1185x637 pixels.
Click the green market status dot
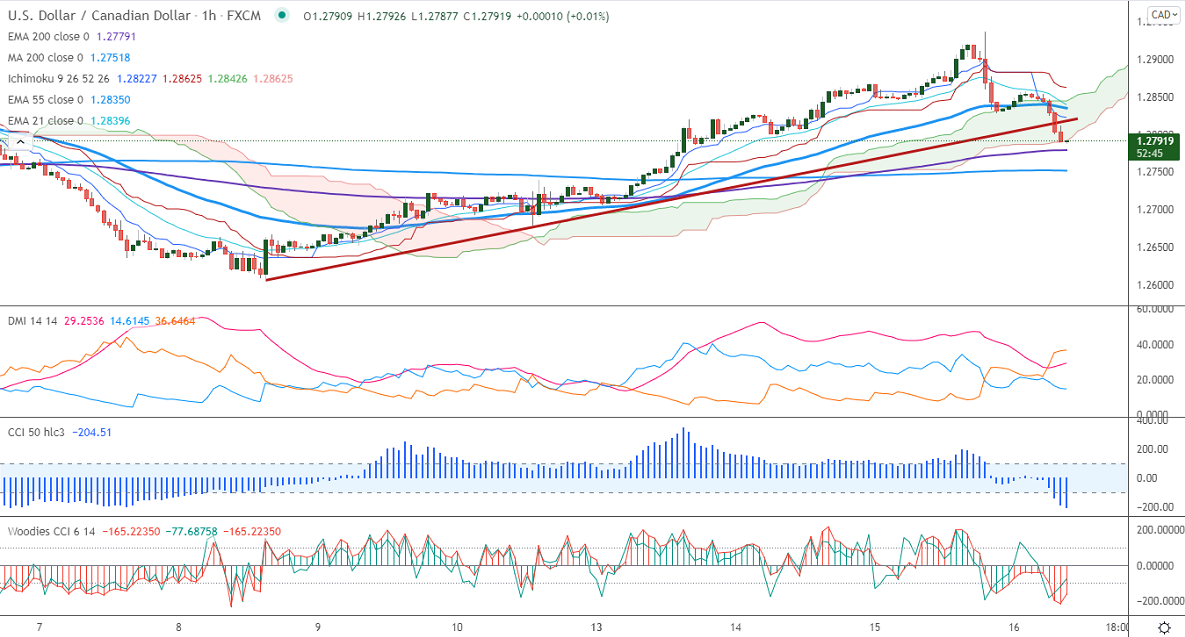coord(282,15)
